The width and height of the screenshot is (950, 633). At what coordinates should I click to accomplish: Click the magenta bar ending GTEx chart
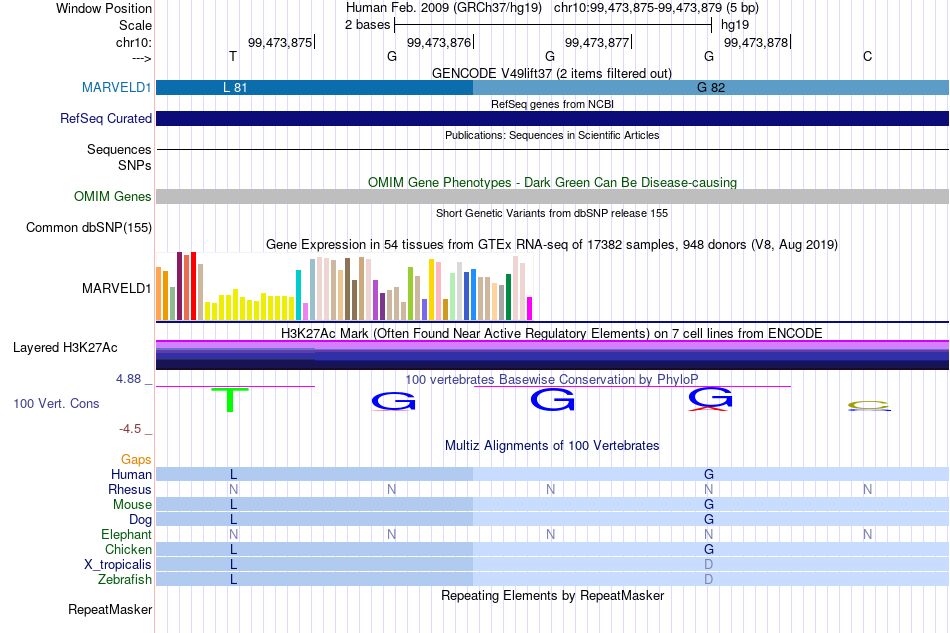(530, 308)
